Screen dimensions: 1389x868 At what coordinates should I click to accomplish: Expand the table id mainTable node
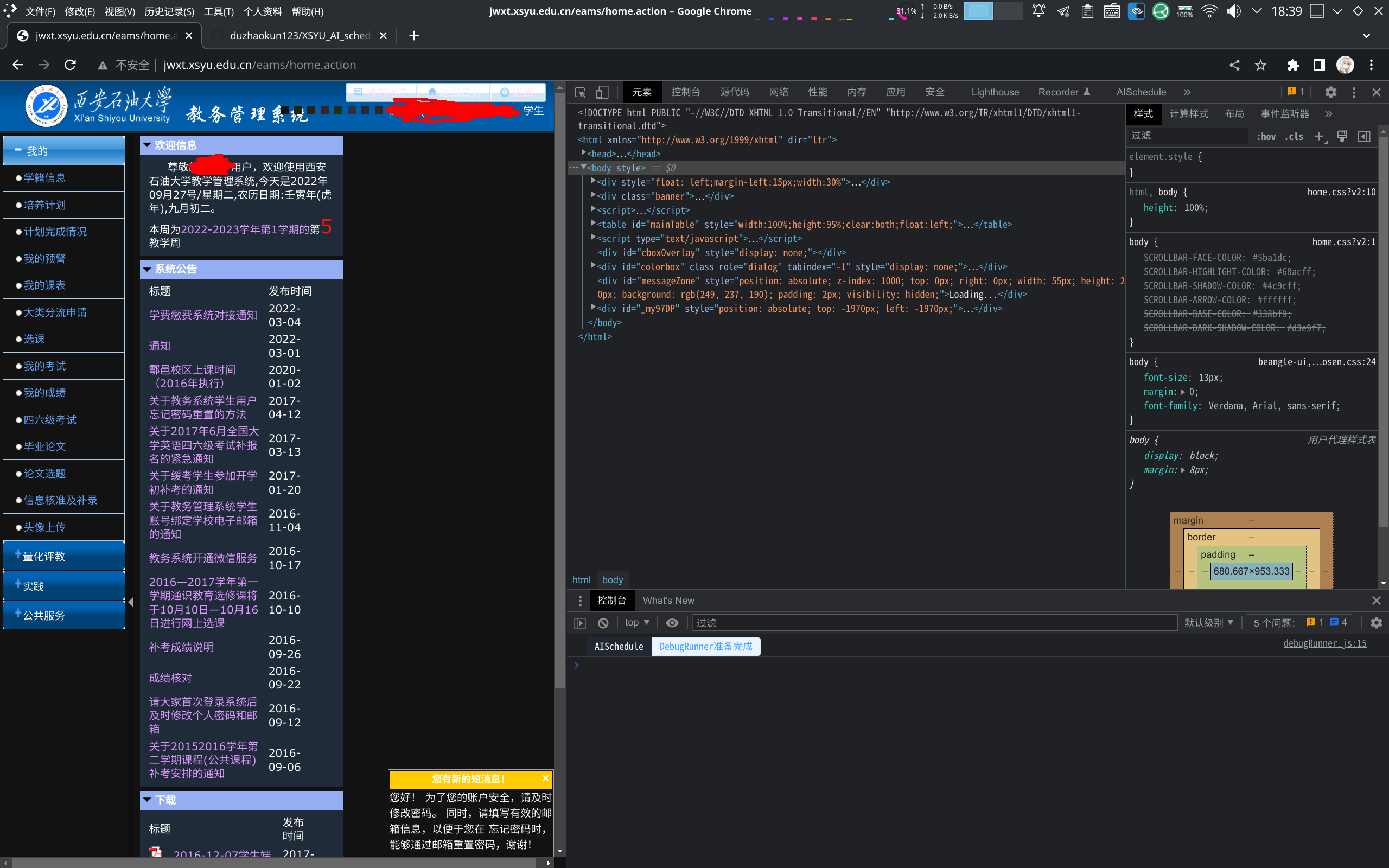tap(593, 224)
